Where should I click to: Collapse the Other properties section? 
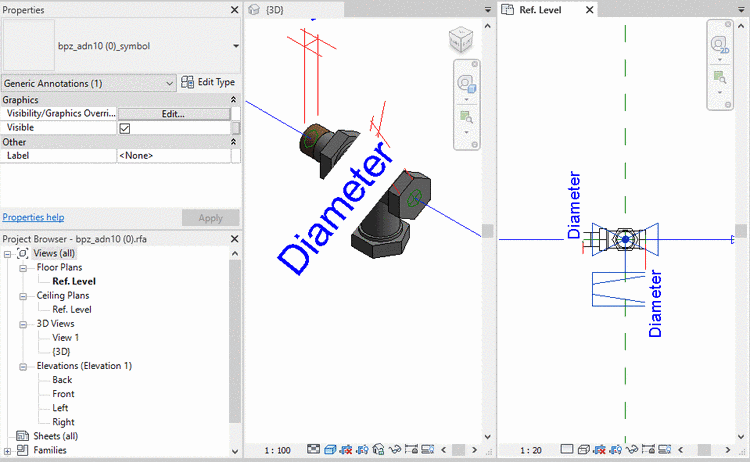[233, 142]
